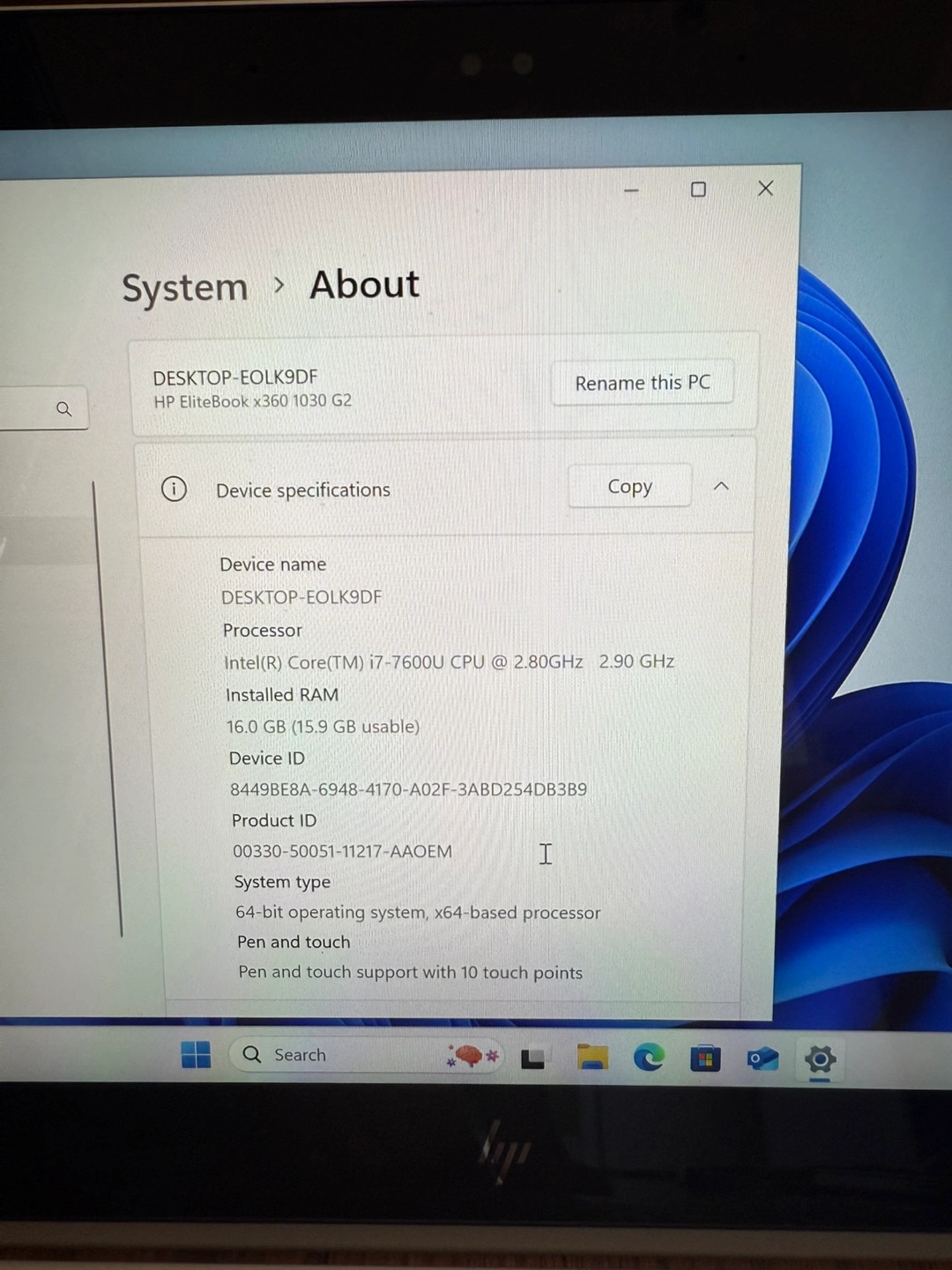
Task: Close the Settings window
Action: [765, 188]
